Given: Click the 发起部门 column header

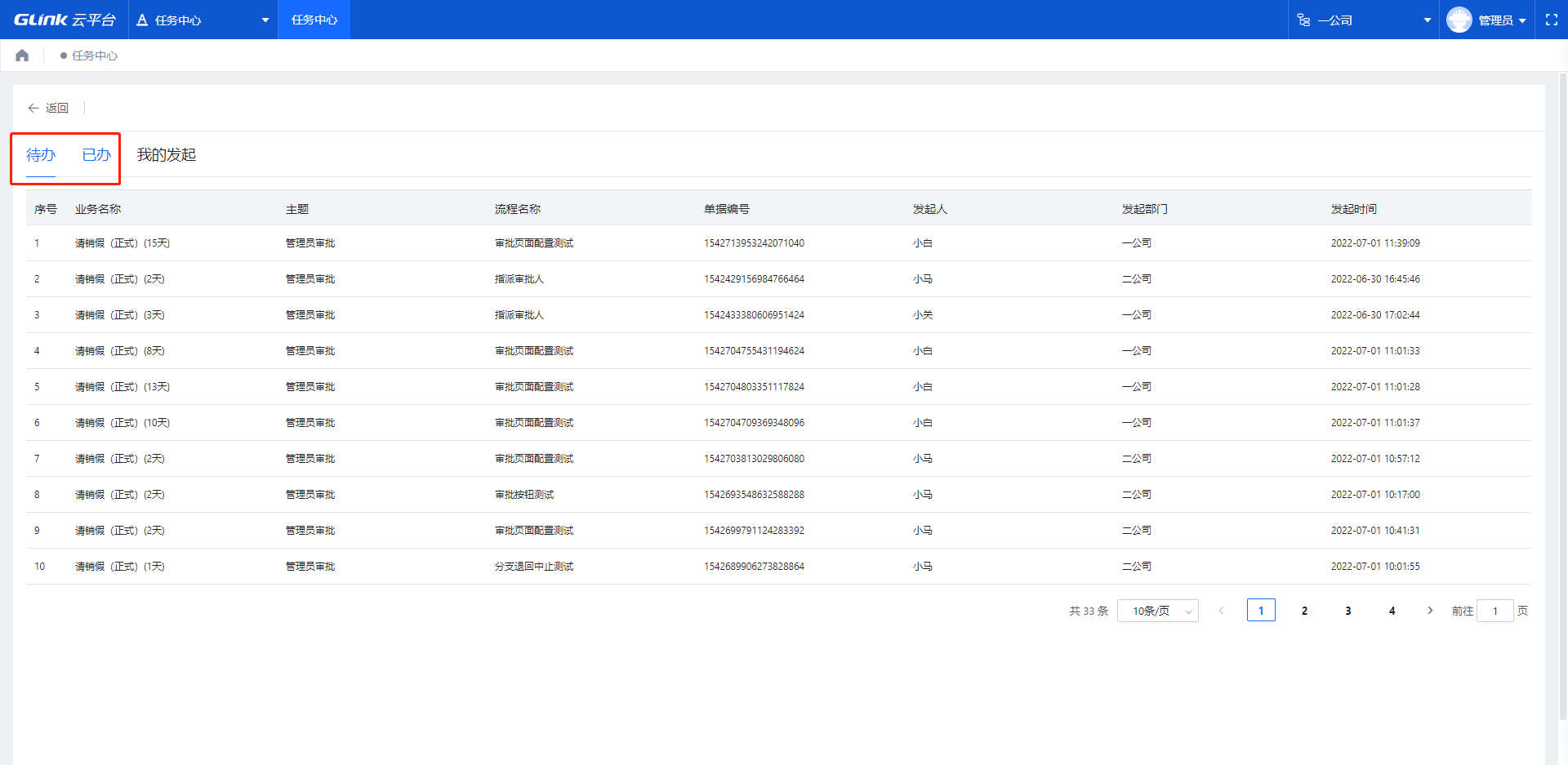Looking at the screenshot, I should pyautogui.click(x=1145, y=209).
